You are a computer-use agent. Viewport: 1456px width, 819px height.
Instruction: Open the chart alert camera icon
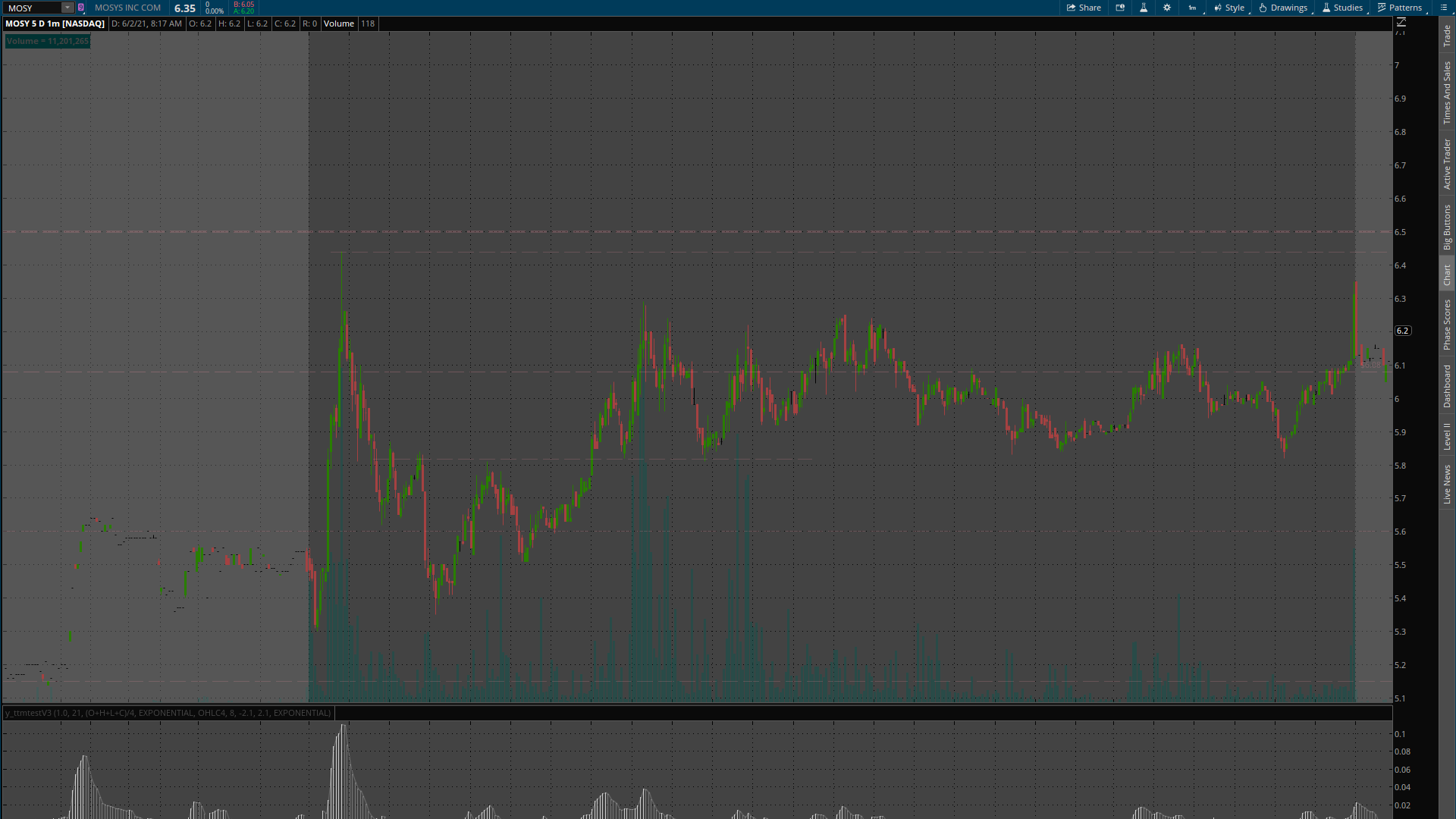tap(1120, 8)
